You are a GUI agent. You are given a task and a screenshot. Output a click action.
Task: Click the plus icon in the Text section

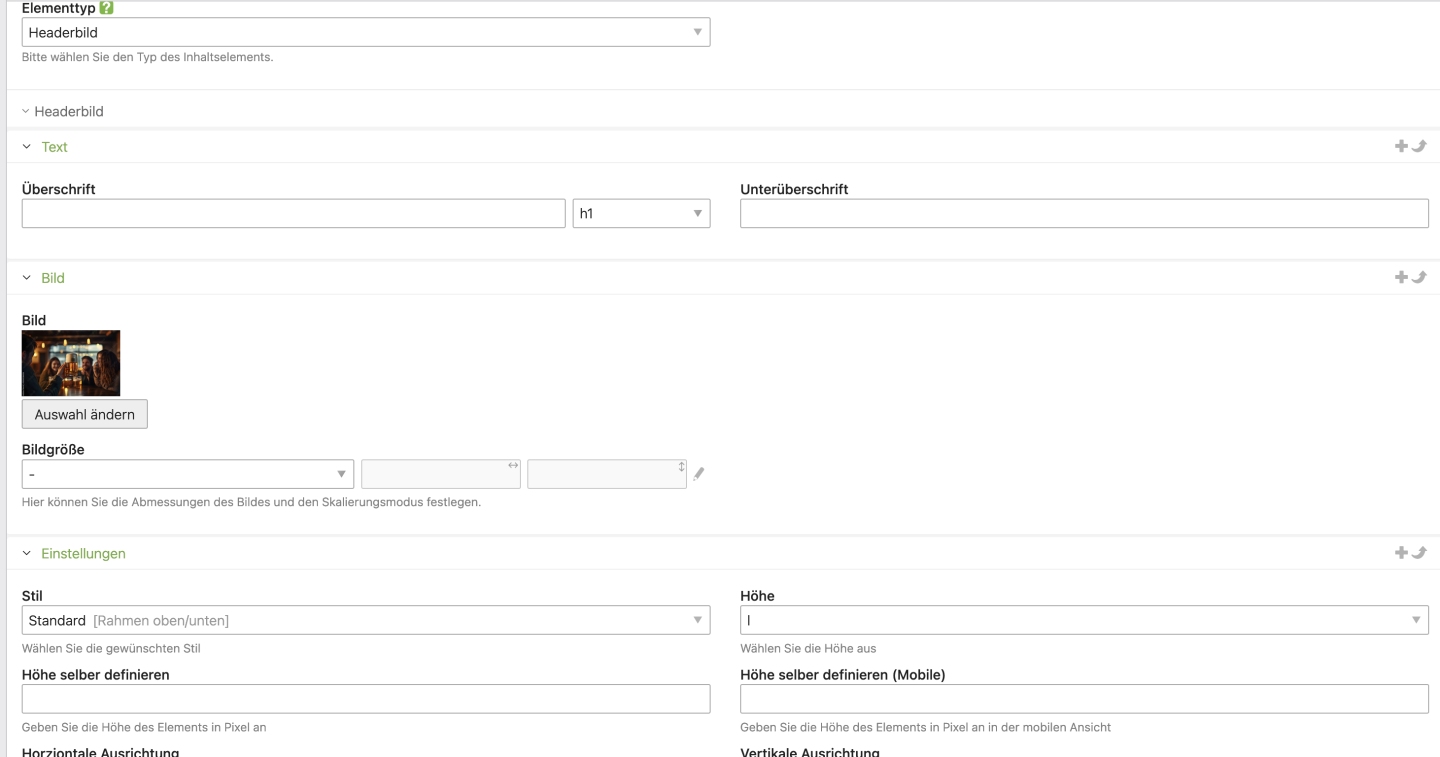click(1401, 147)
